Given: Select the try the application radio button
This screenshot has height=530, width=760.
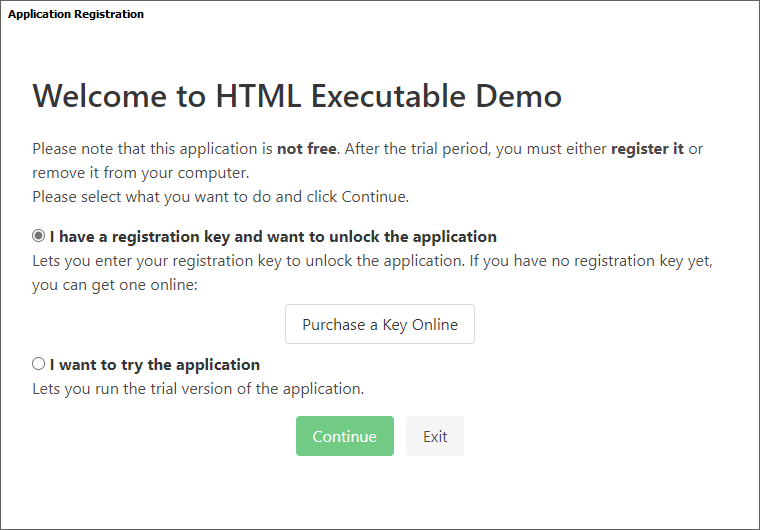Looking at the screenshot, I should pyautogui.click(x=39, y=364).
